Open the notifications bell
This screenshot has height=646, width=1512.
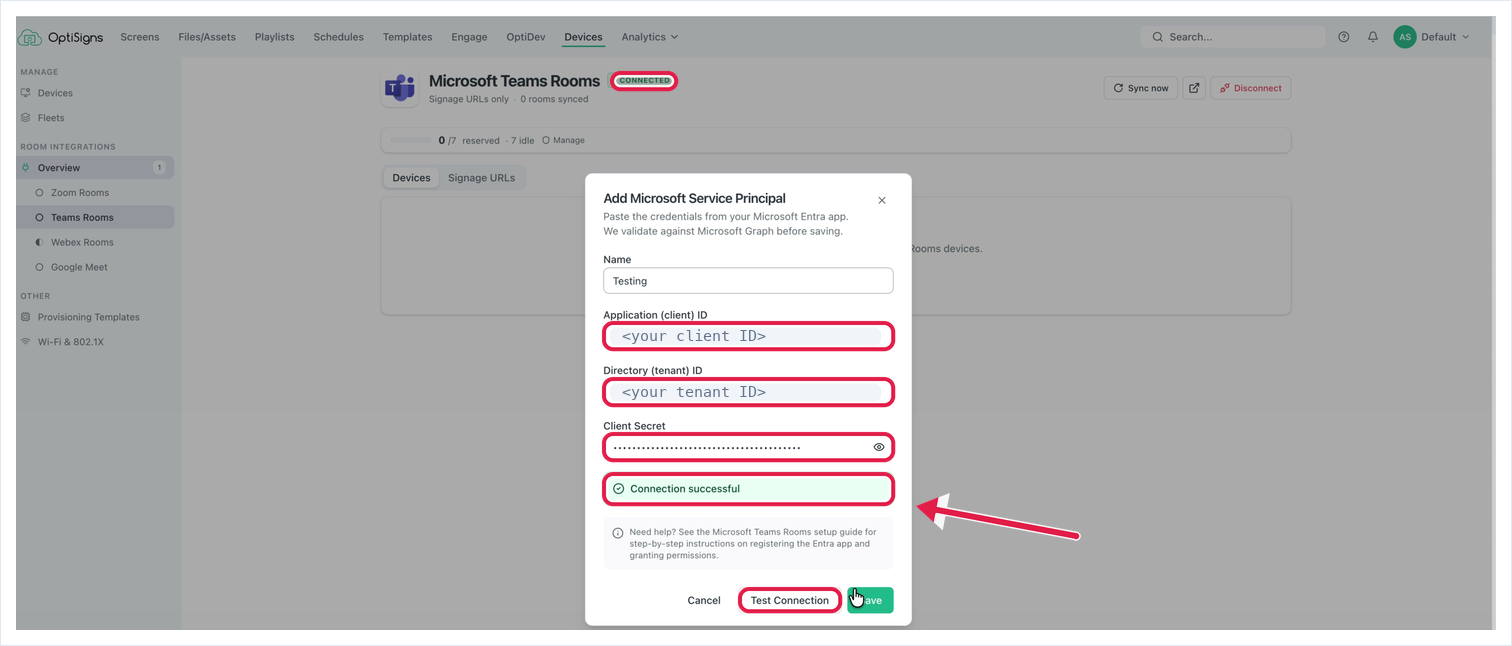tap(1373, 37)
